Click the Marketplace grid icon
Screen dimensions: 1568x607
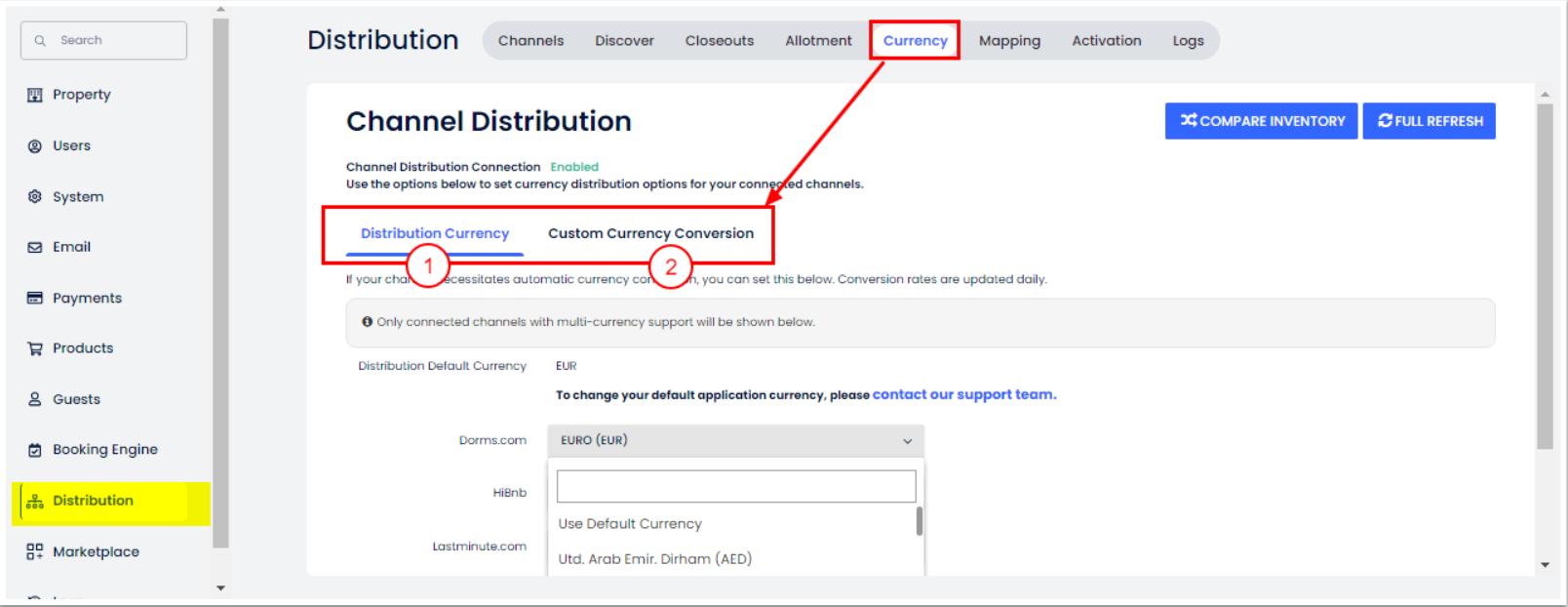(35, 552)
